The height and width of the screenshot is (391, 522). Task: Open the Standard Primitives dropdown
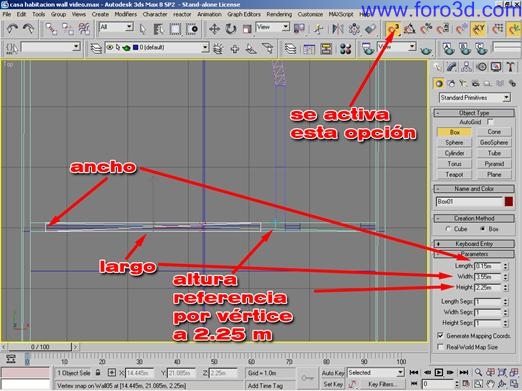click(475, 98)
